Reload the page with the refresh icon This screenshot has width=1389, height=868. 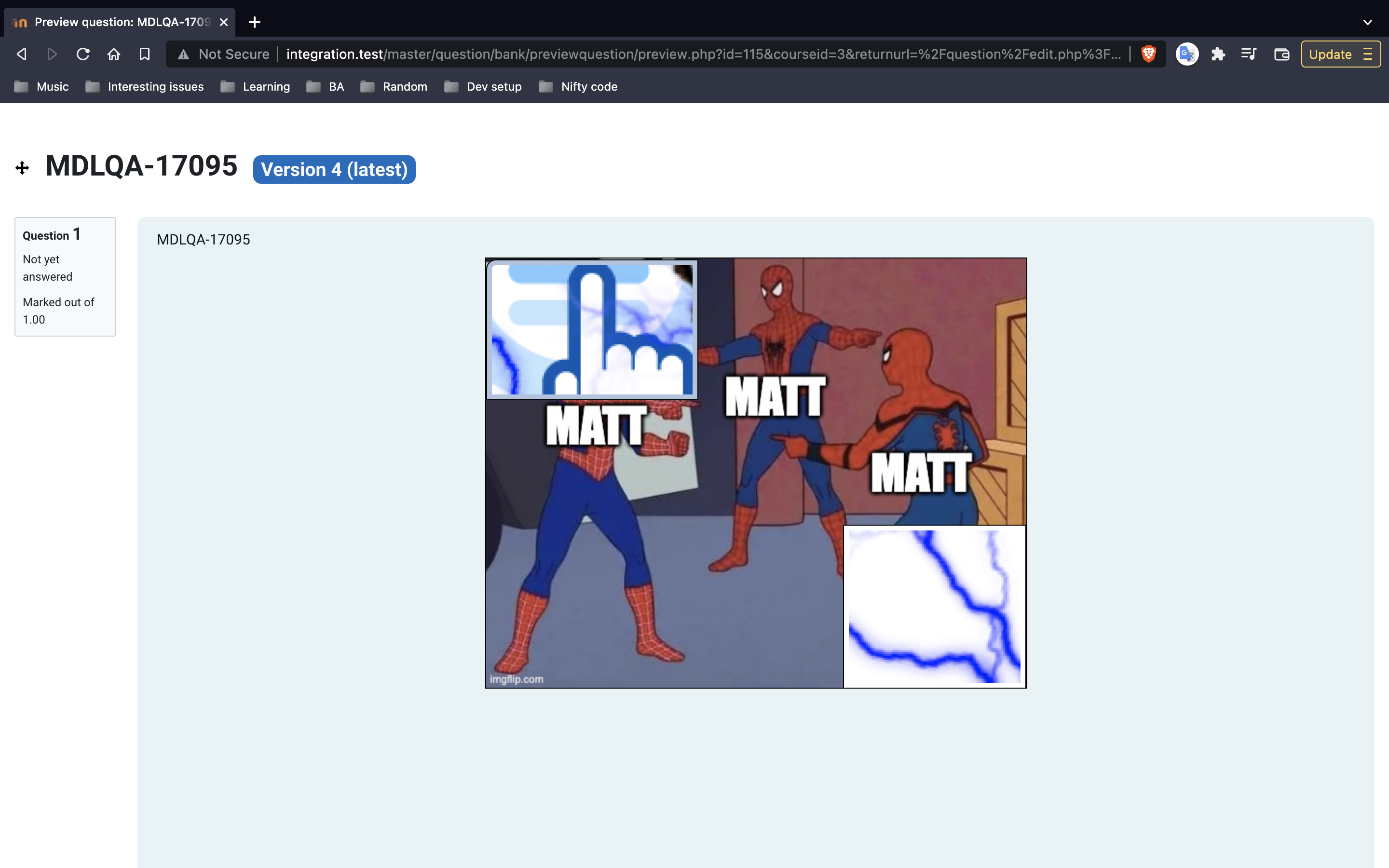pyautogui.click(x=83, y=54)
